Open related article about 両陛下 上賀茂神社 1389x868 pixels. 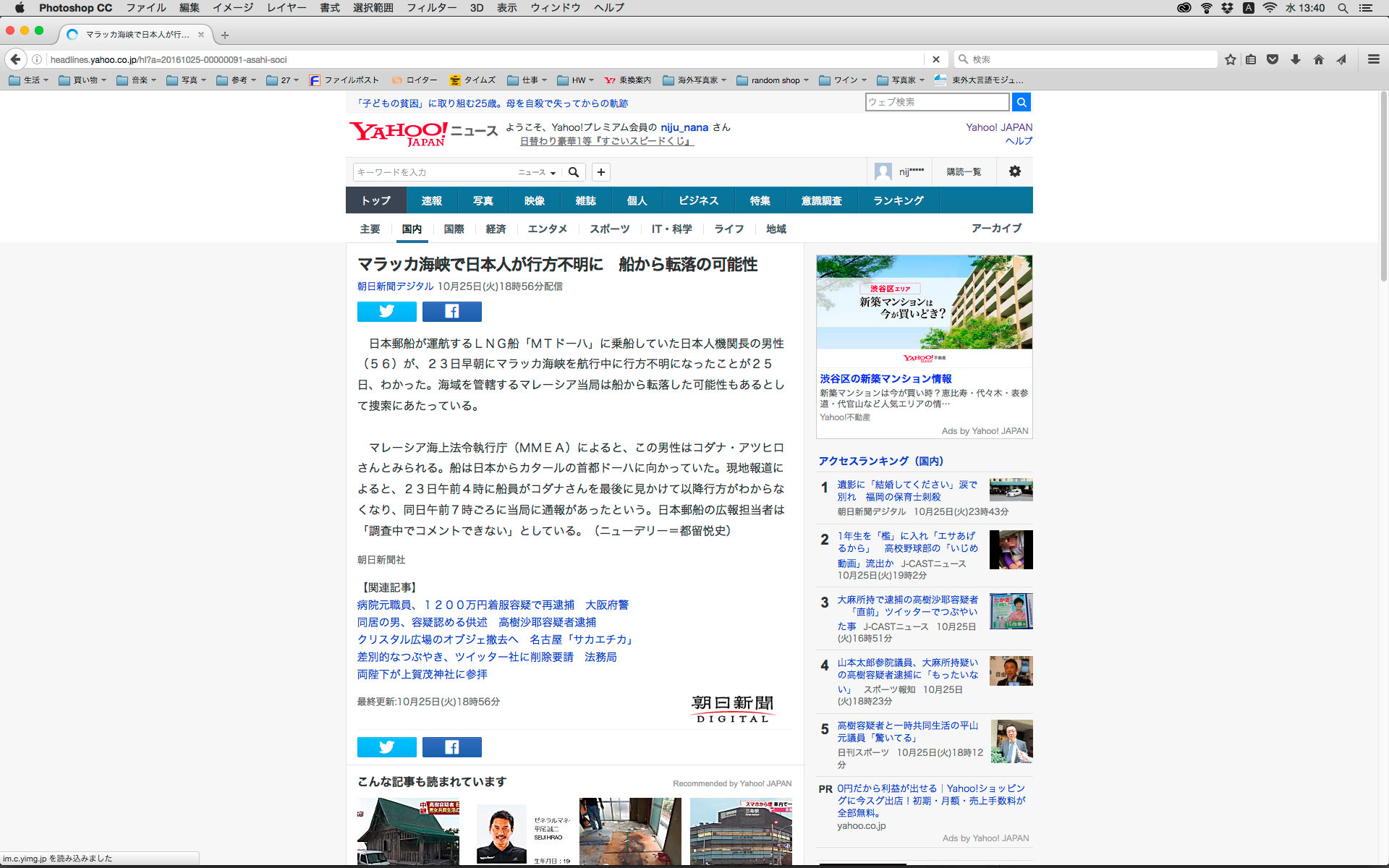pos(422,674)
